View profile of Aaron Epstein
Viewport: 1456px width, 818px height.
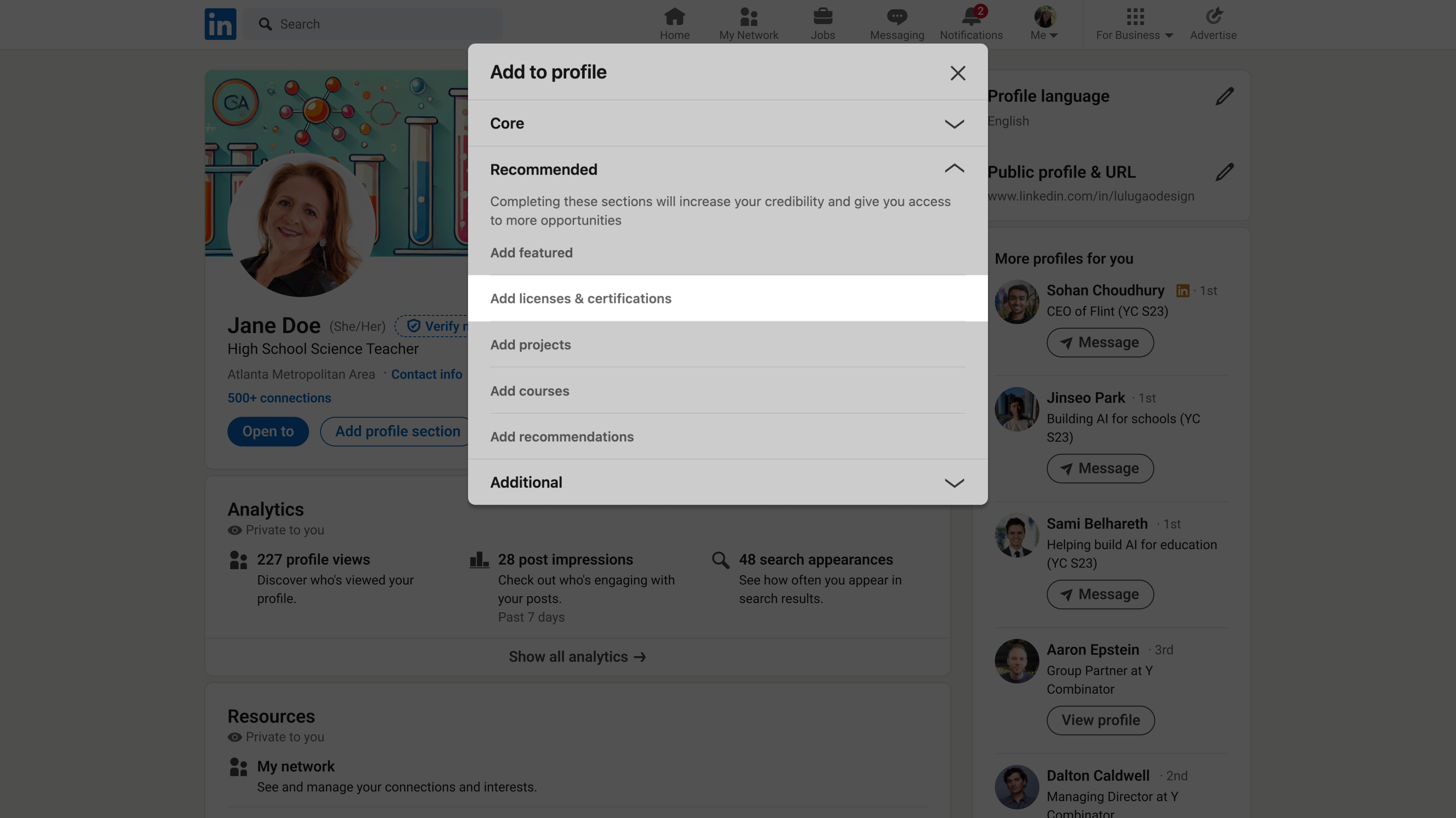coord(1100,720)
